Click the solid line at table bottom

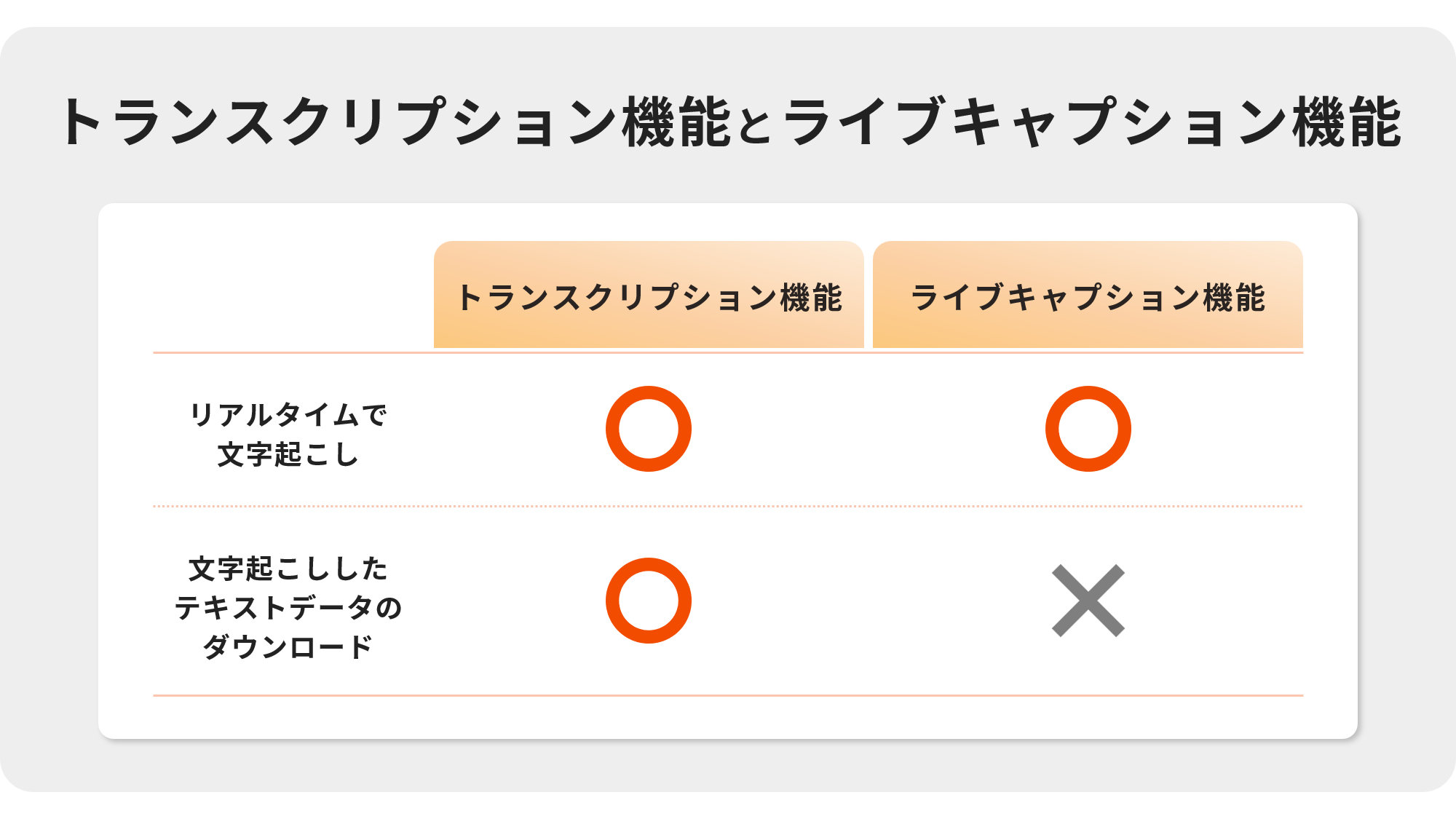(728, 695)
